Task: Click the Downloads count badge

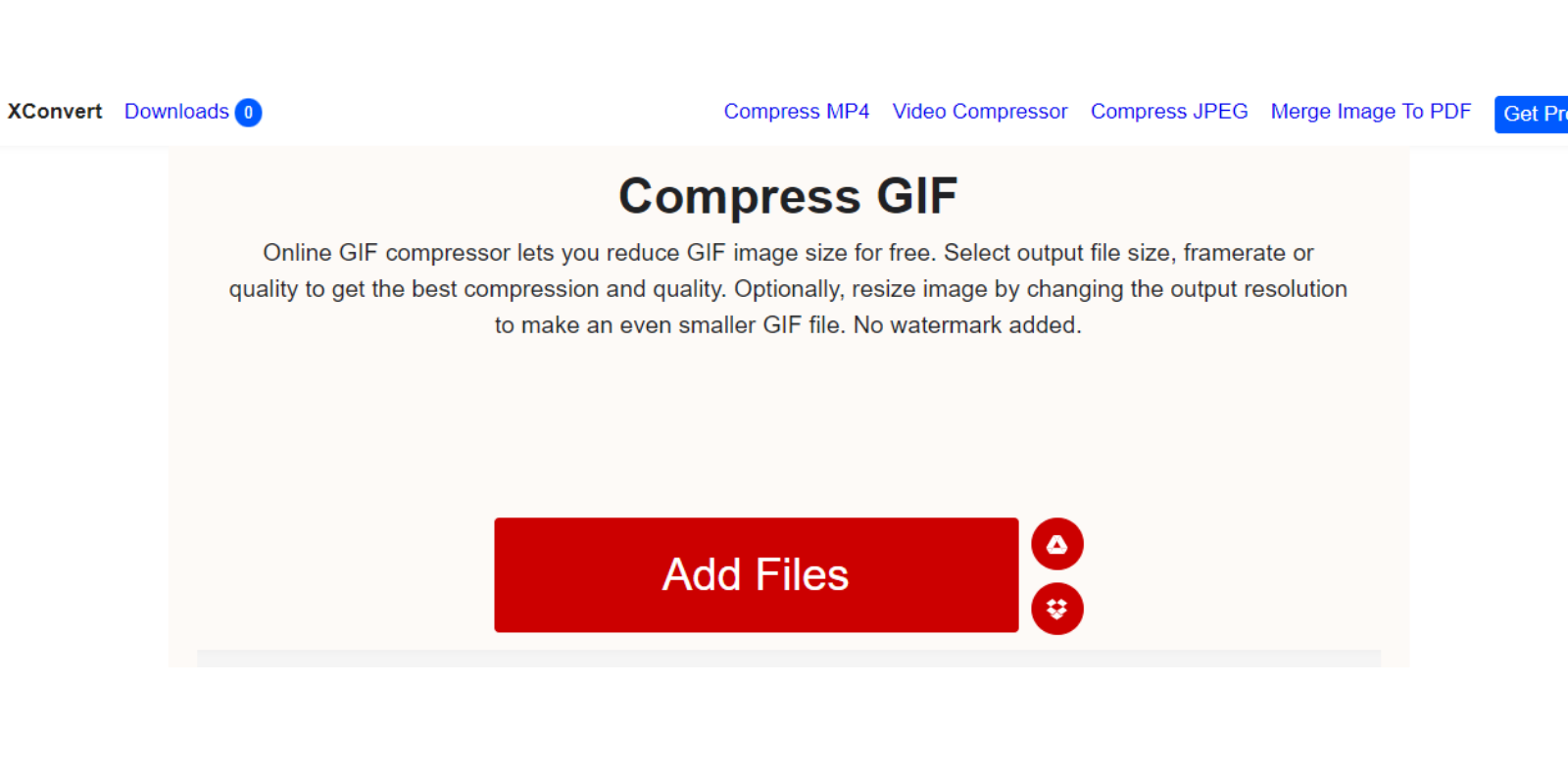Action: [248, 113]
